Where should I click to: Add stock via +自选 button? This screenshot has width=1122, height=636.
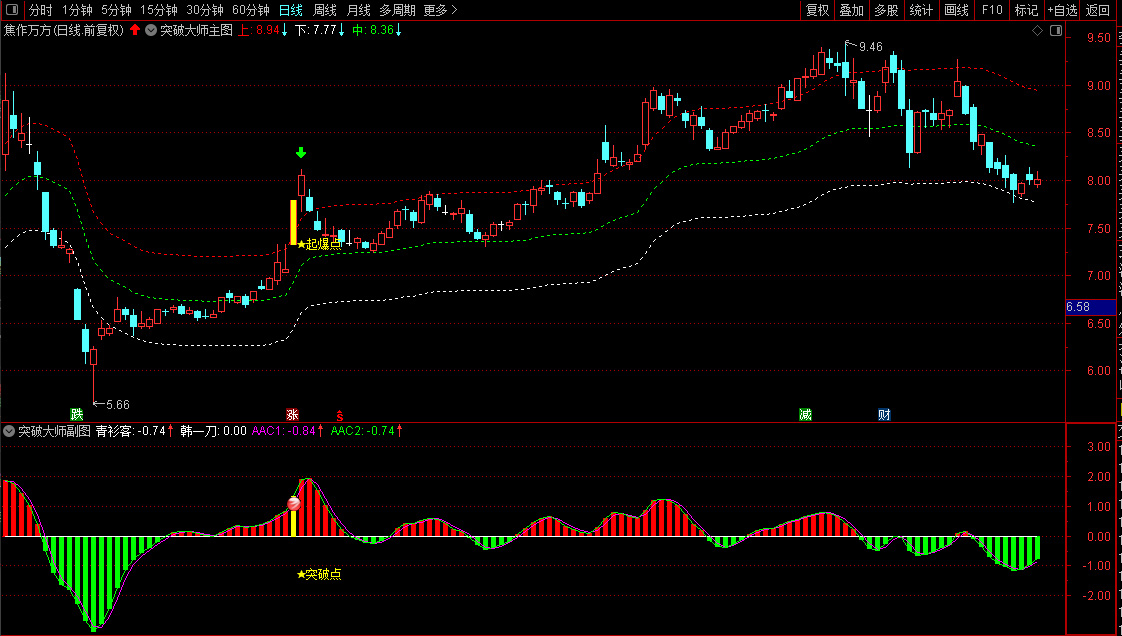pyautogui.click(x=1062, y=10)
